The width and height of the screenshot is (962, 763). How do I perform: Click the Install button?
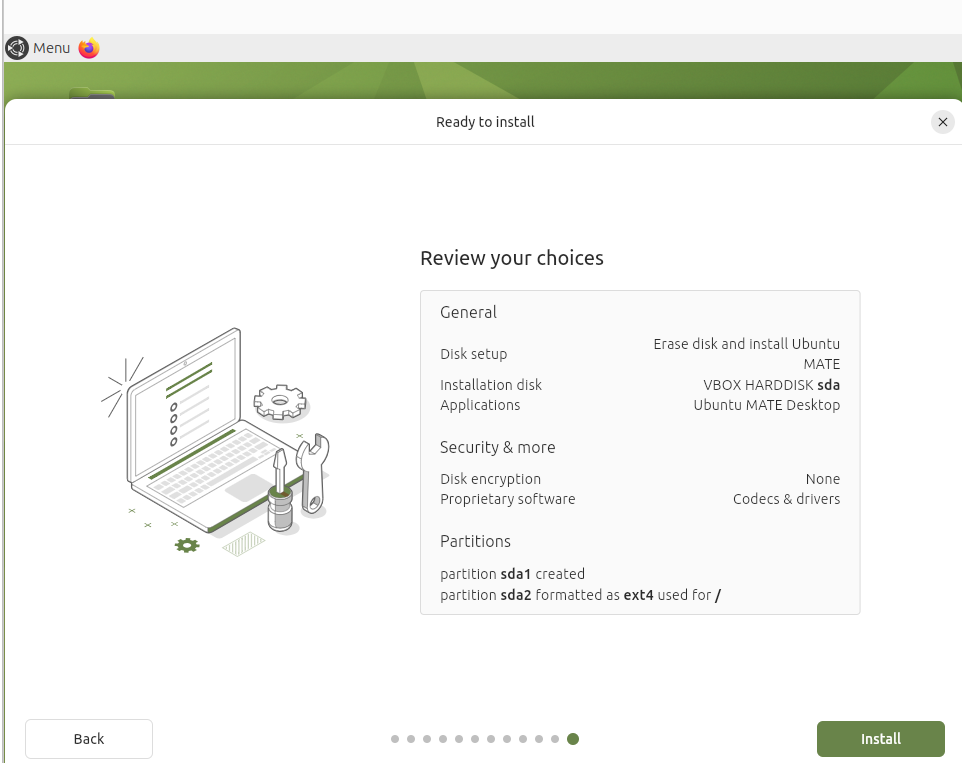[880, 738]
